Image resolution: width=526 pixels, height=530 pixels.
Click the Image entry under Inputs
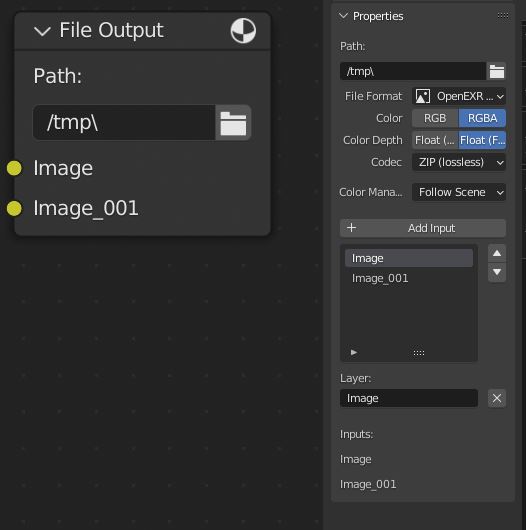tap(356, 459)
